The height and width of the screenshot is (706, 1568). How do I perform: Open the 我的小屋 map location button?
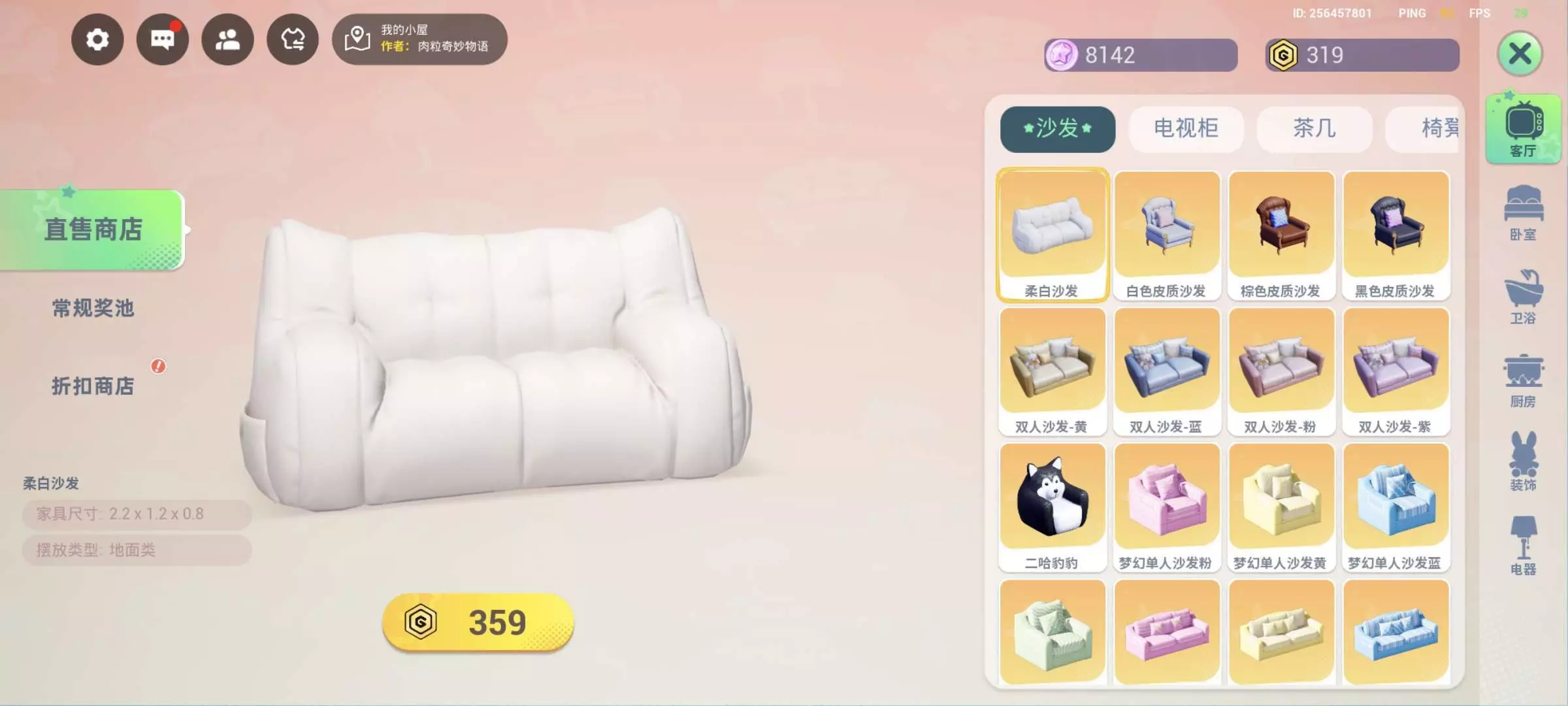point(419,39)
